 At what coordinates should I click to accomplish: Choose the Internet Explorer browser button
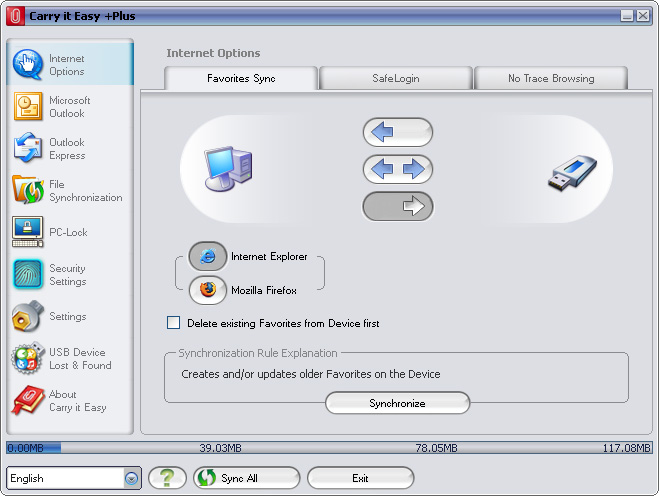pos(208,256)
